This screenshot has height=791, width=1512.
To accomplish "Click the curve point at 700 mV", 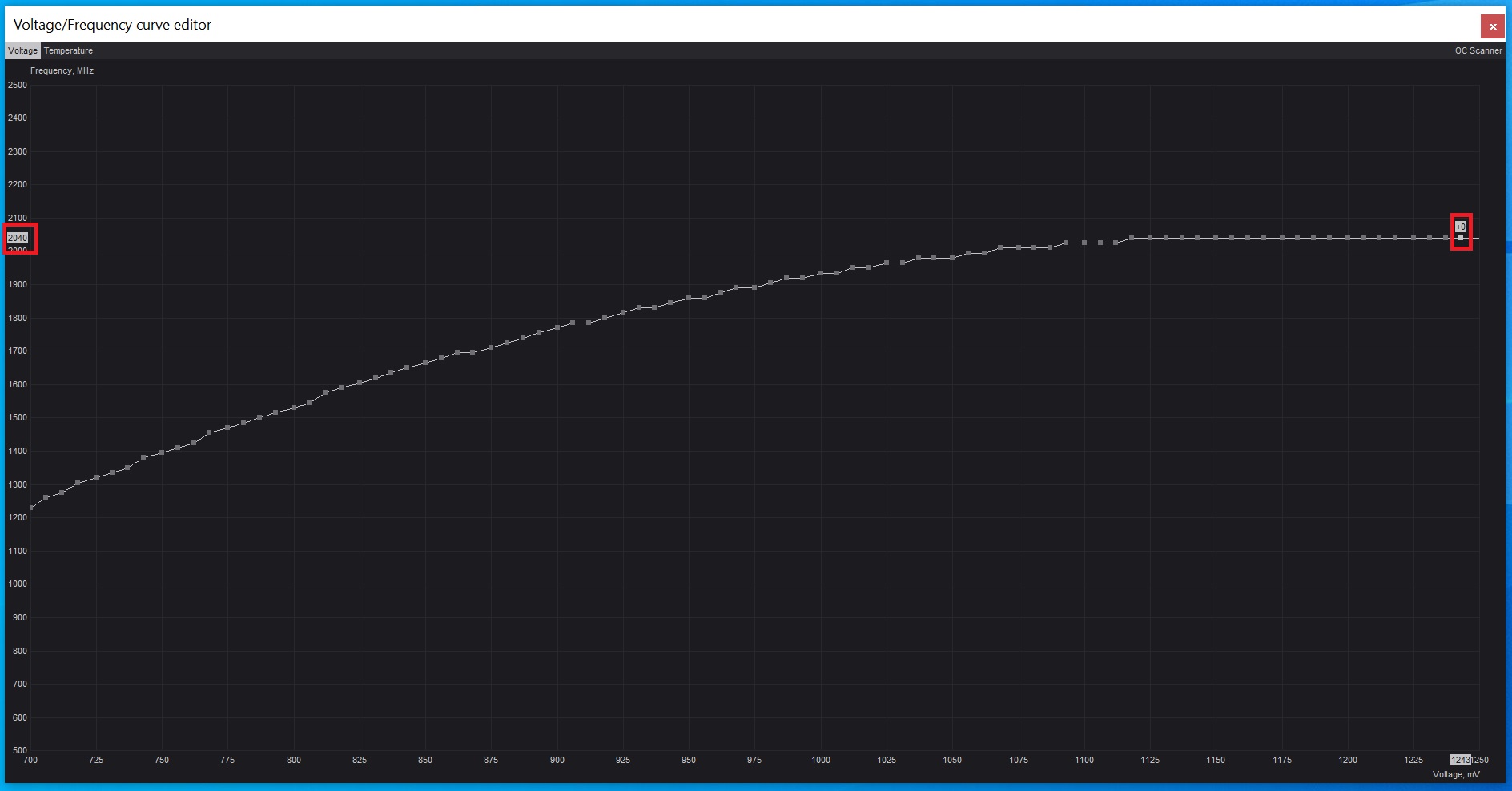I will 31,508.
